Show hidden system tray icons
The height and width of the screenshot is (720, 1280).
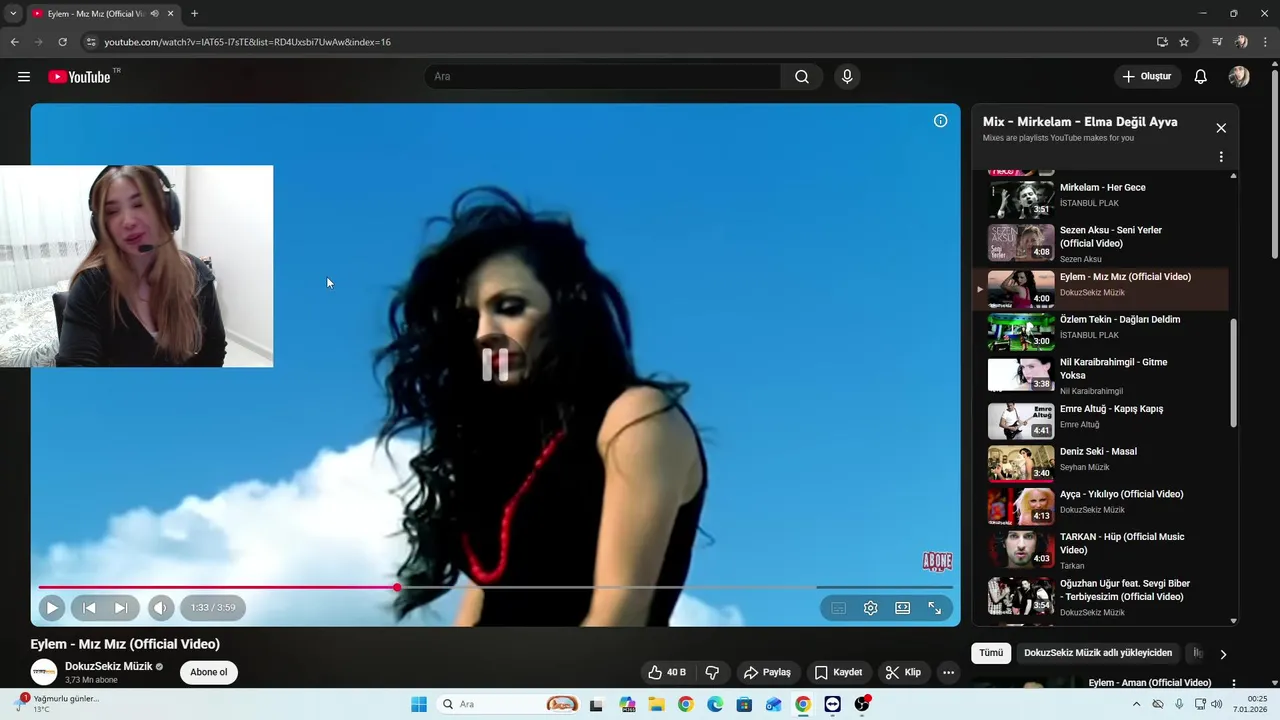[x=1136, y=704]
